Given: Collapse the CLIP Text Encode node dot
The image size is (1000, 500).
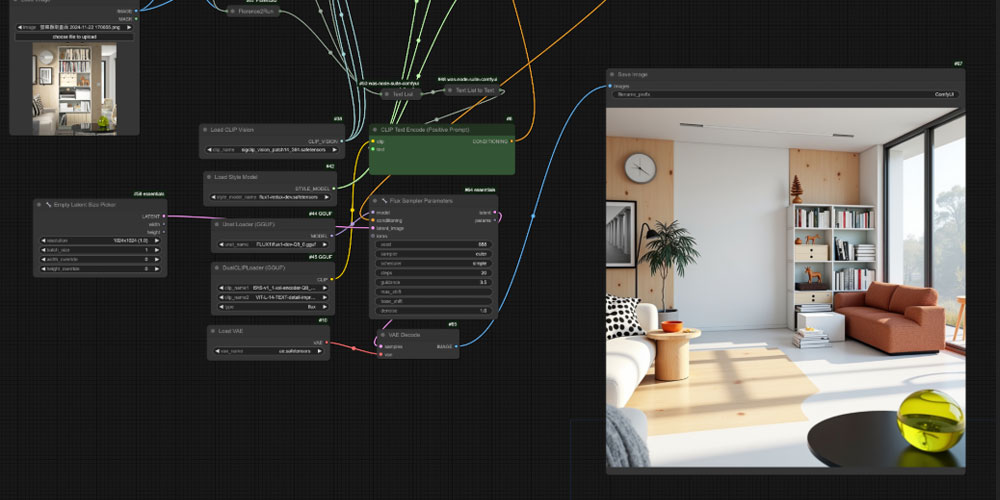Looking at the screenshot, I should 375,129.
